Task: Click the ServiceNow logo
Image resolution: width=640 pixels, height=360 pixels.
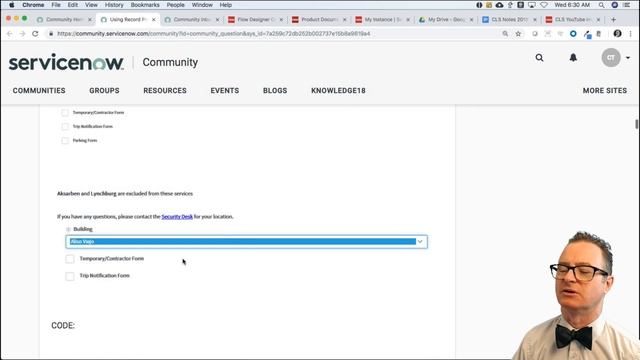Action: pyautogui.click(x=66, y=62)
